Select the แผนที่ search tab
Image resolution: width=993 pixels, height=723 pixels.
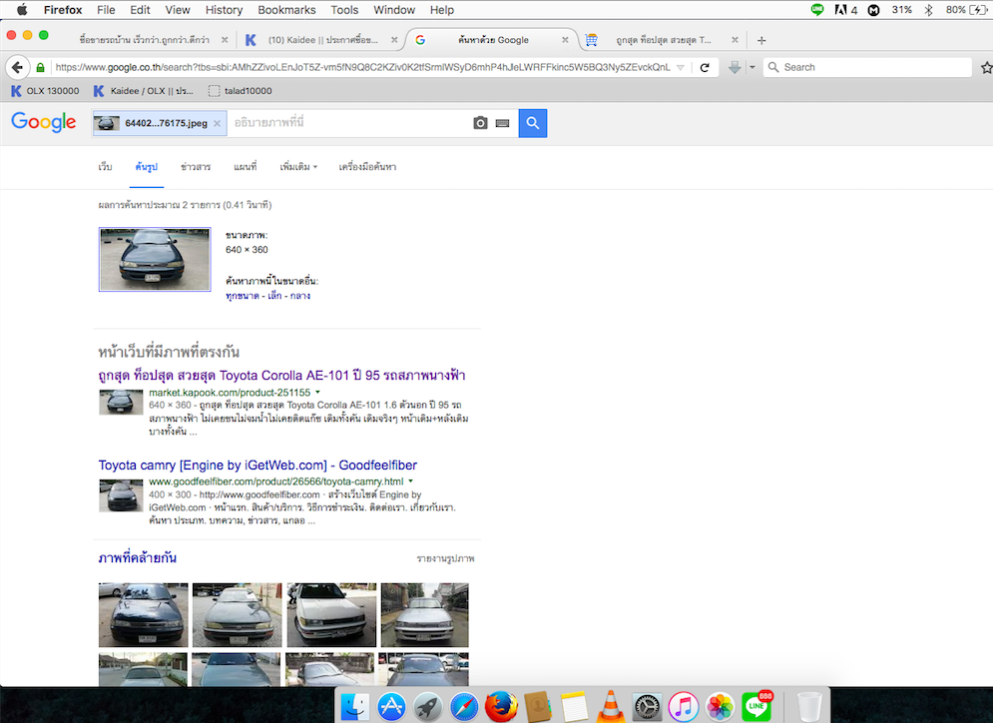coord(245,167)
